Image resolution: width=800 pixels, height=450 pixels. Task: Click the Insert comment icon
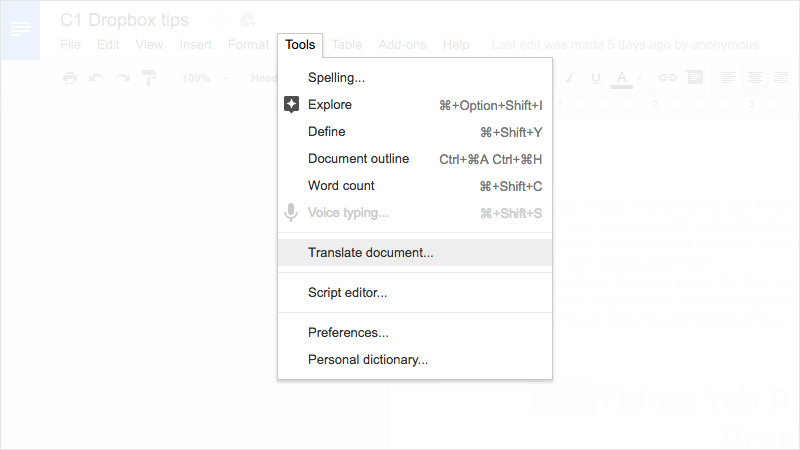click(x=694, y=77)
